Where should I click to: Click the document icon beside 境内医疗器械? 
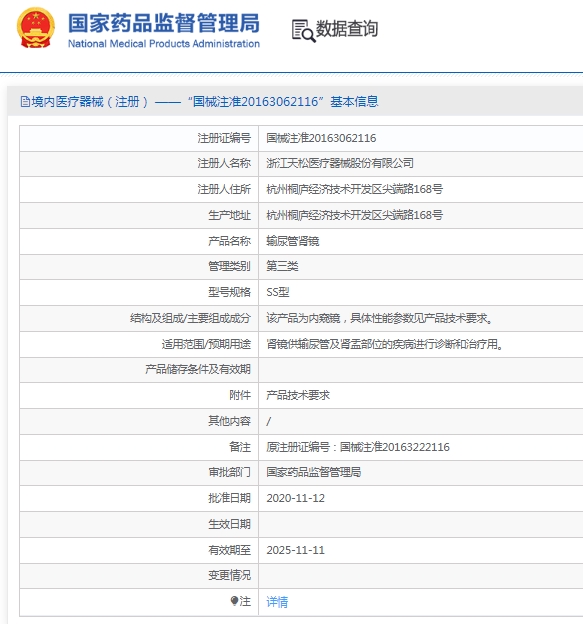(x=25, y=102)
